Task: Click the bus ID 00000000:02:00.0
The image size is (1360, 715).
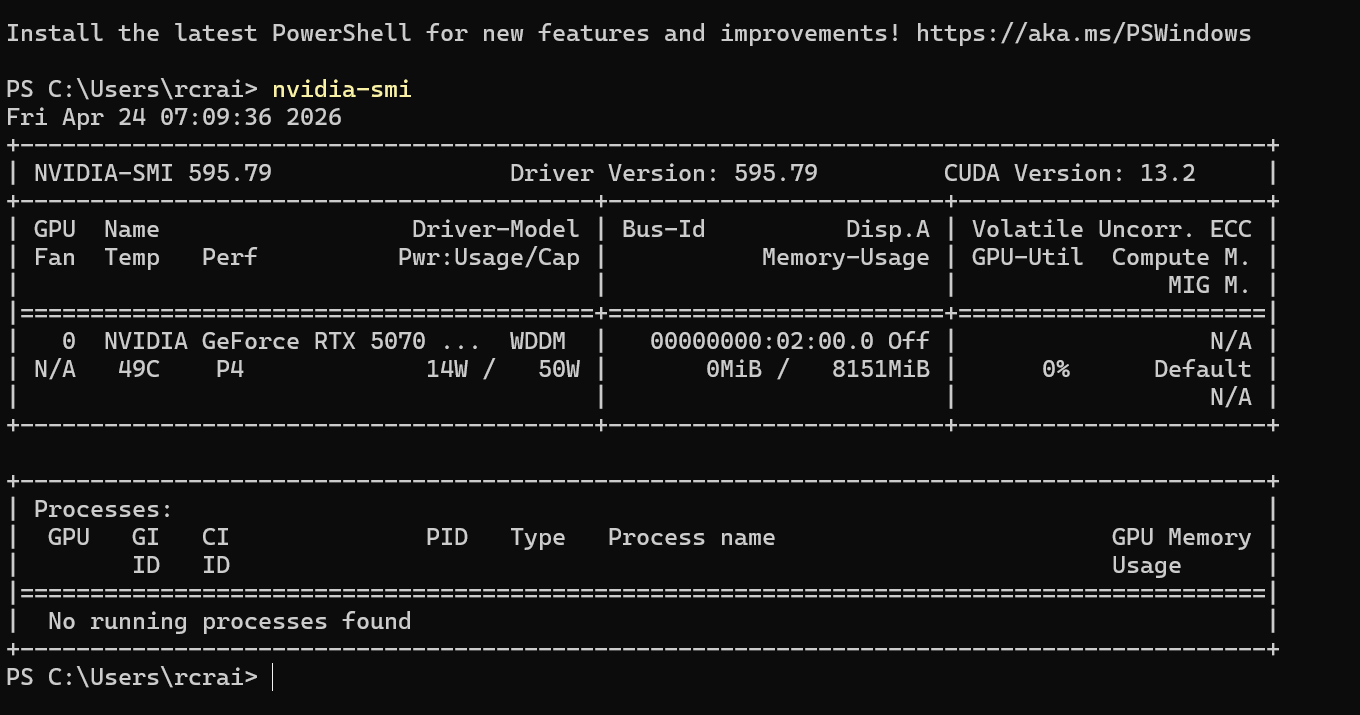Action: (x=761, y=341)
